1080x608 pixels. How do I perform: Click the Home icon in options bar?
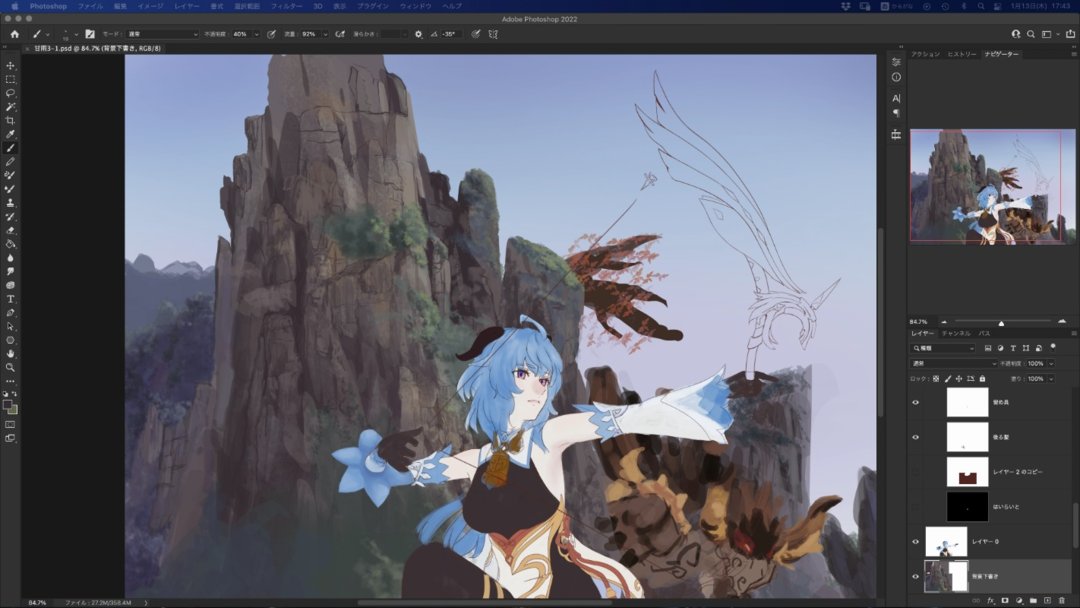coord(14,34)
